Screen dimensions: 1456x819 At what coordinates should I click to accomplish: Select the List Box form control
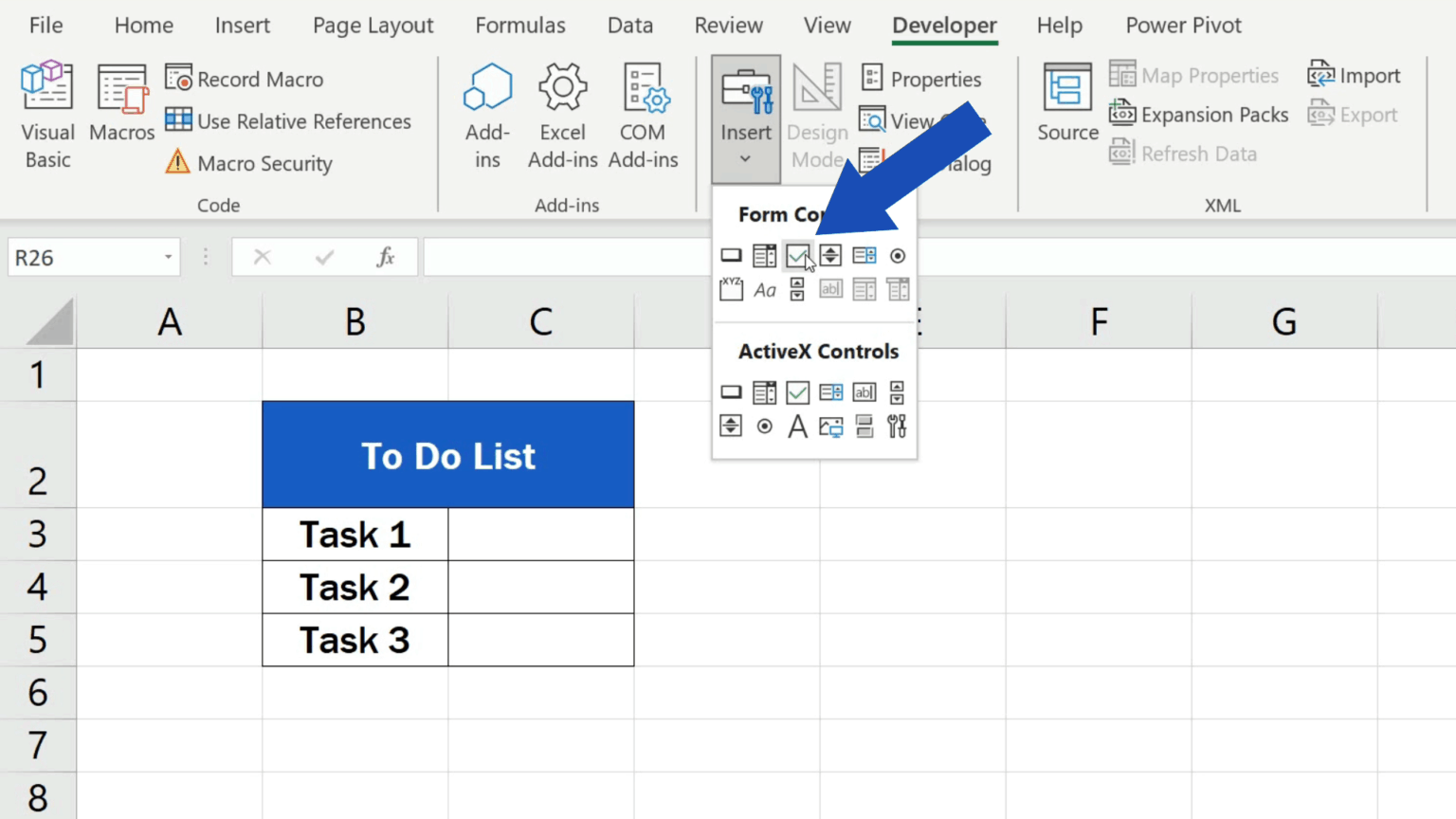coord(864,255)
